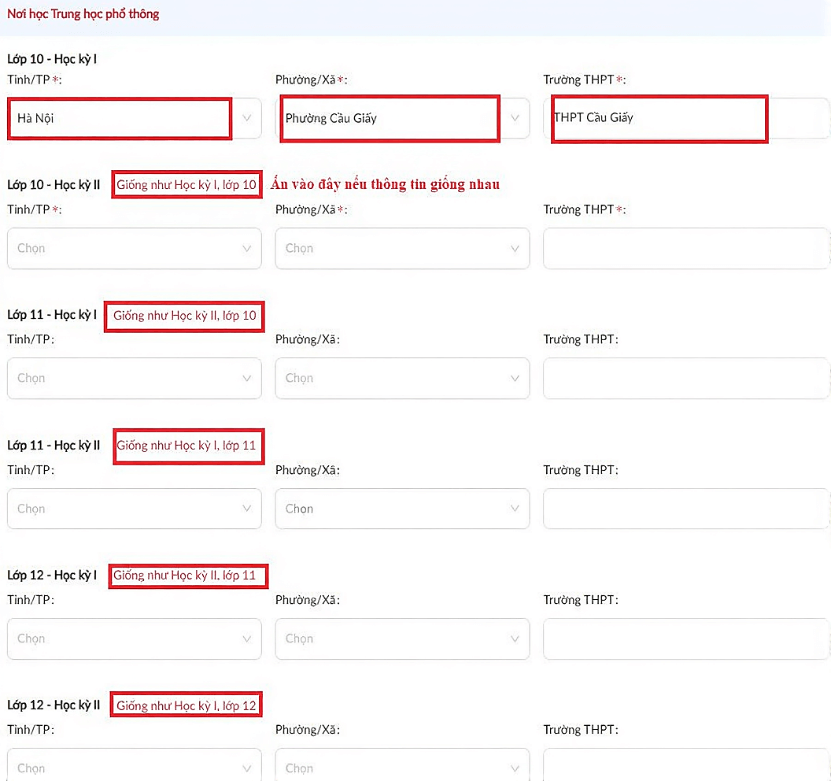This screenshot has width=832, height=781.
Task: Focus Trường THPT field for Lớp 12 Học kỳ I
Action: [686, 638]
